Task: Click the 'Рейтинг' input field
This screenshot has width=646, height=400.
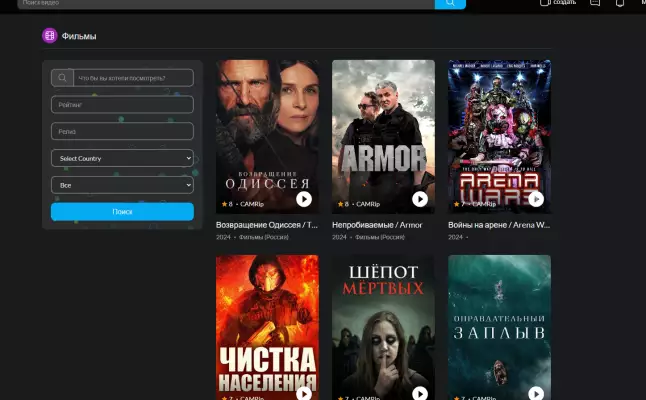Action: [x=122, y=105]
